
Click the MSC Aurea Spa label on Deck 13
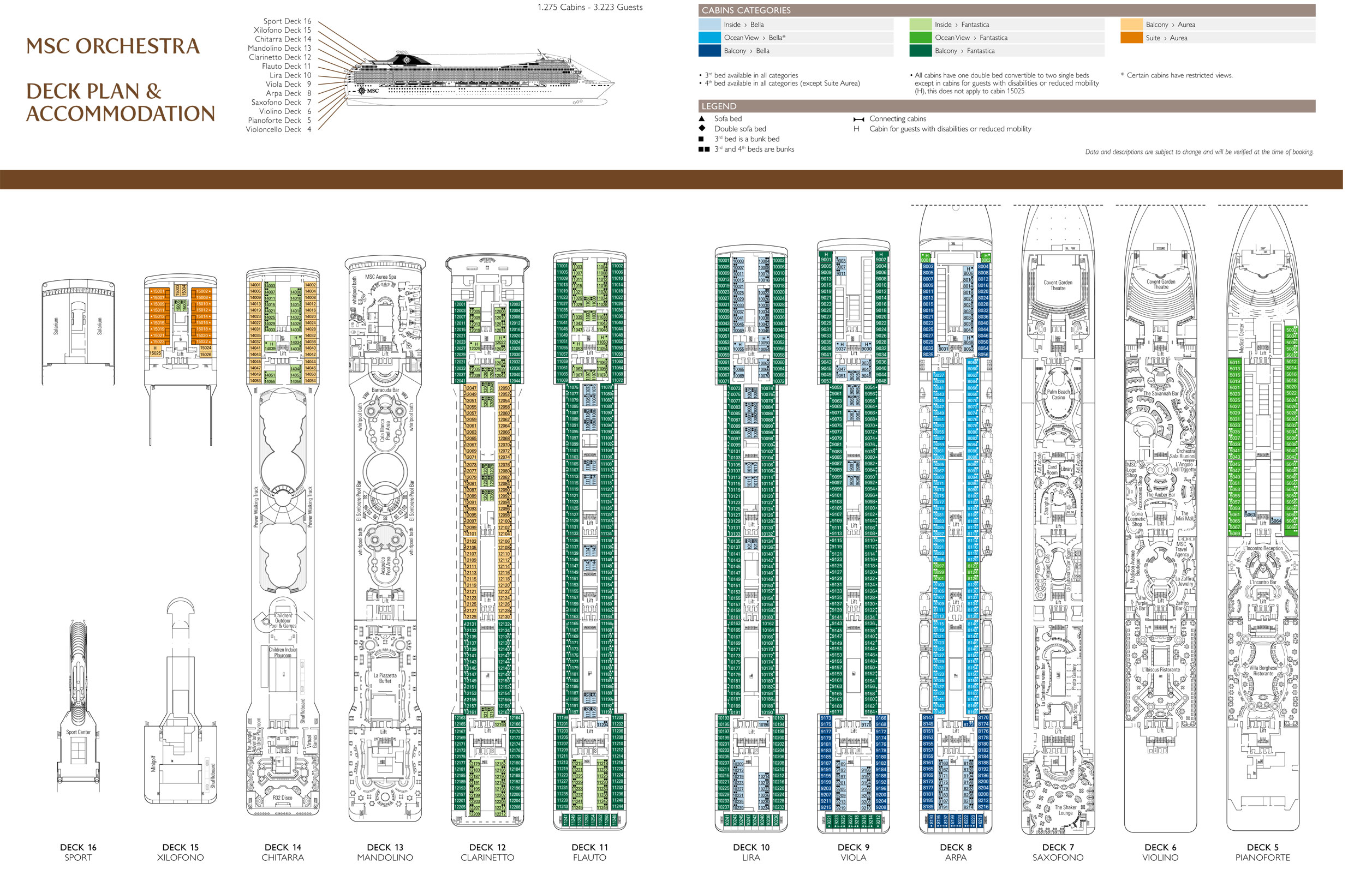[x=380, y=277]
